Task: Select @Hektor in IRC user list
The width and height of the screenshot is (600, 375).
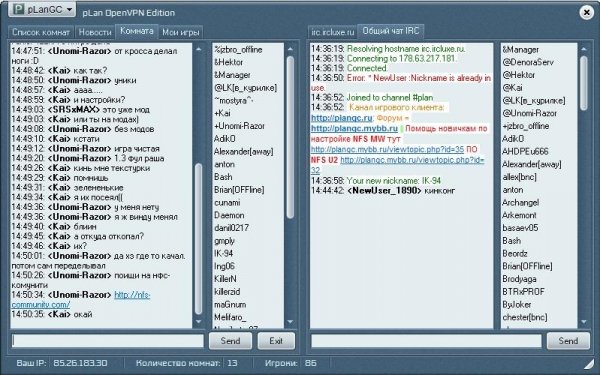Action: click(x=518, y=75)
